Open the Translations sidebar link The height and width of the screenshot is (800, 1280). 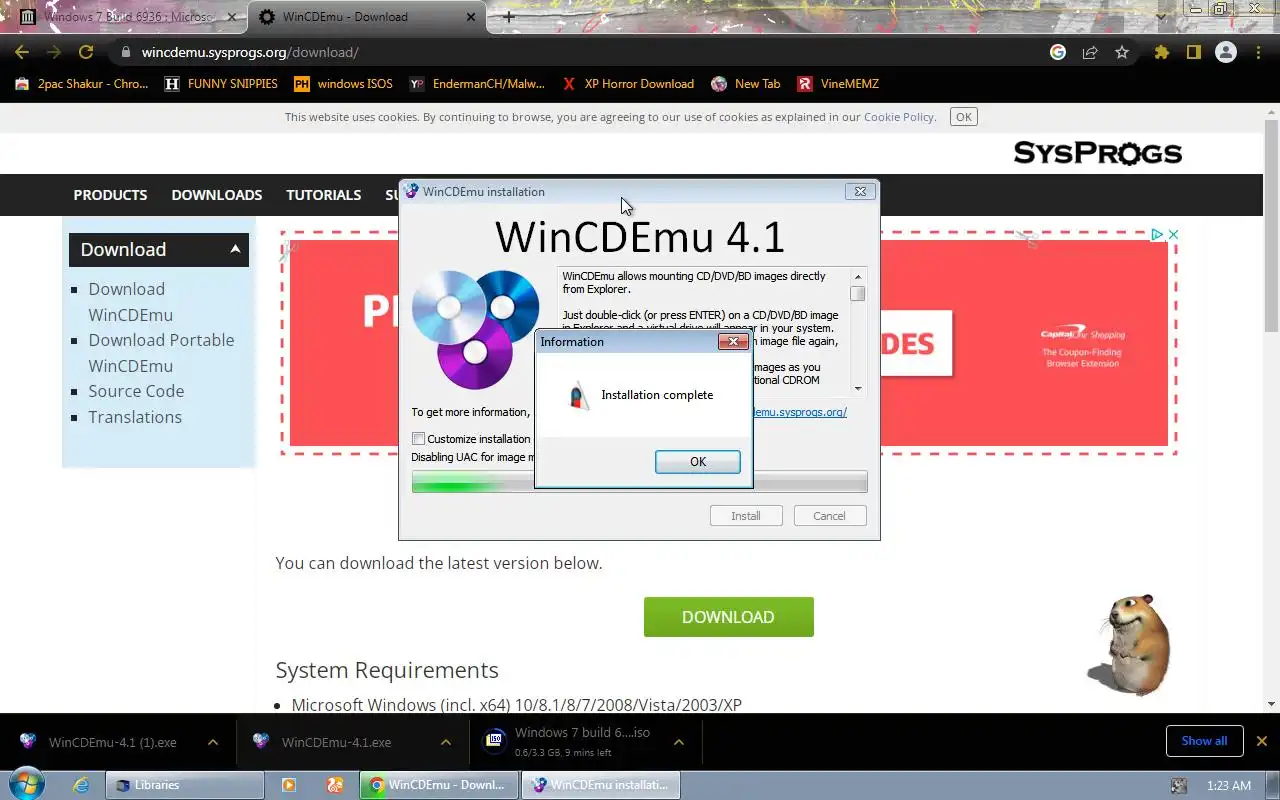click(135, 417)
